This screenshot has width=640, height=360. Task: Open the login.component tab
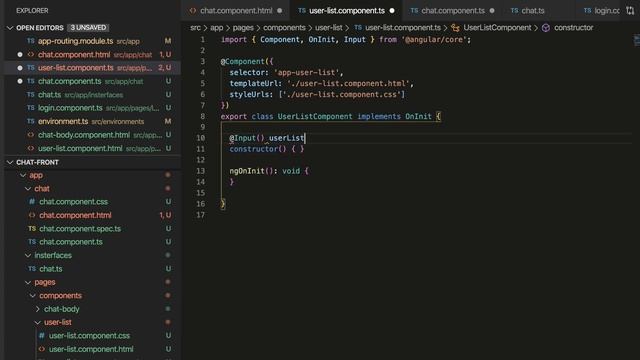click(602, 11)
